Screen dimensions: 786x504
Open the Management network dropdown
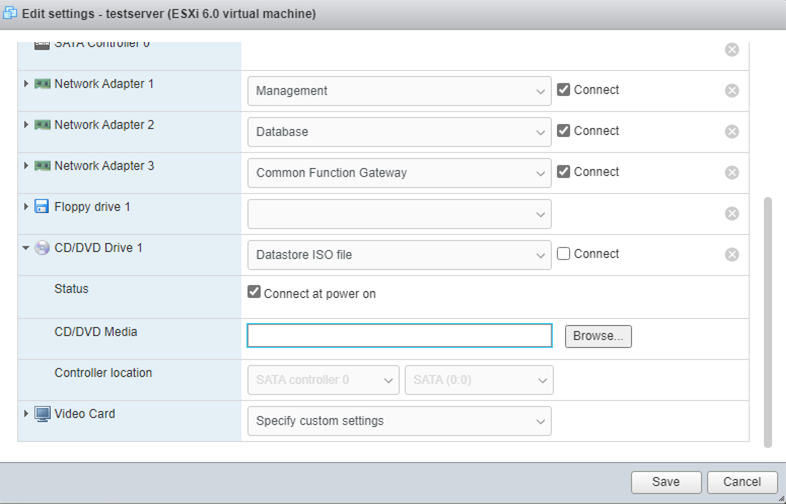pos(399,91)
